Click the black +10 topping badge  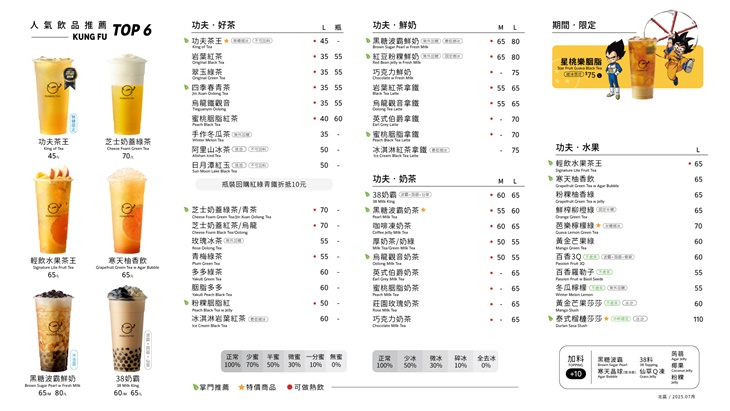point(576,374)
